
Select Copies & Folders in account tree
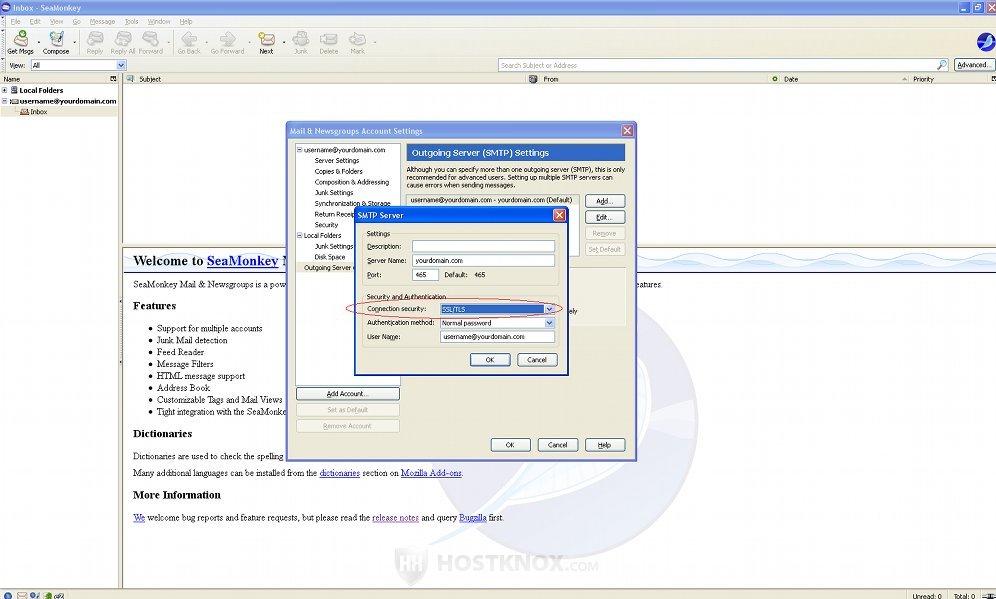click(x=339, y=172)
